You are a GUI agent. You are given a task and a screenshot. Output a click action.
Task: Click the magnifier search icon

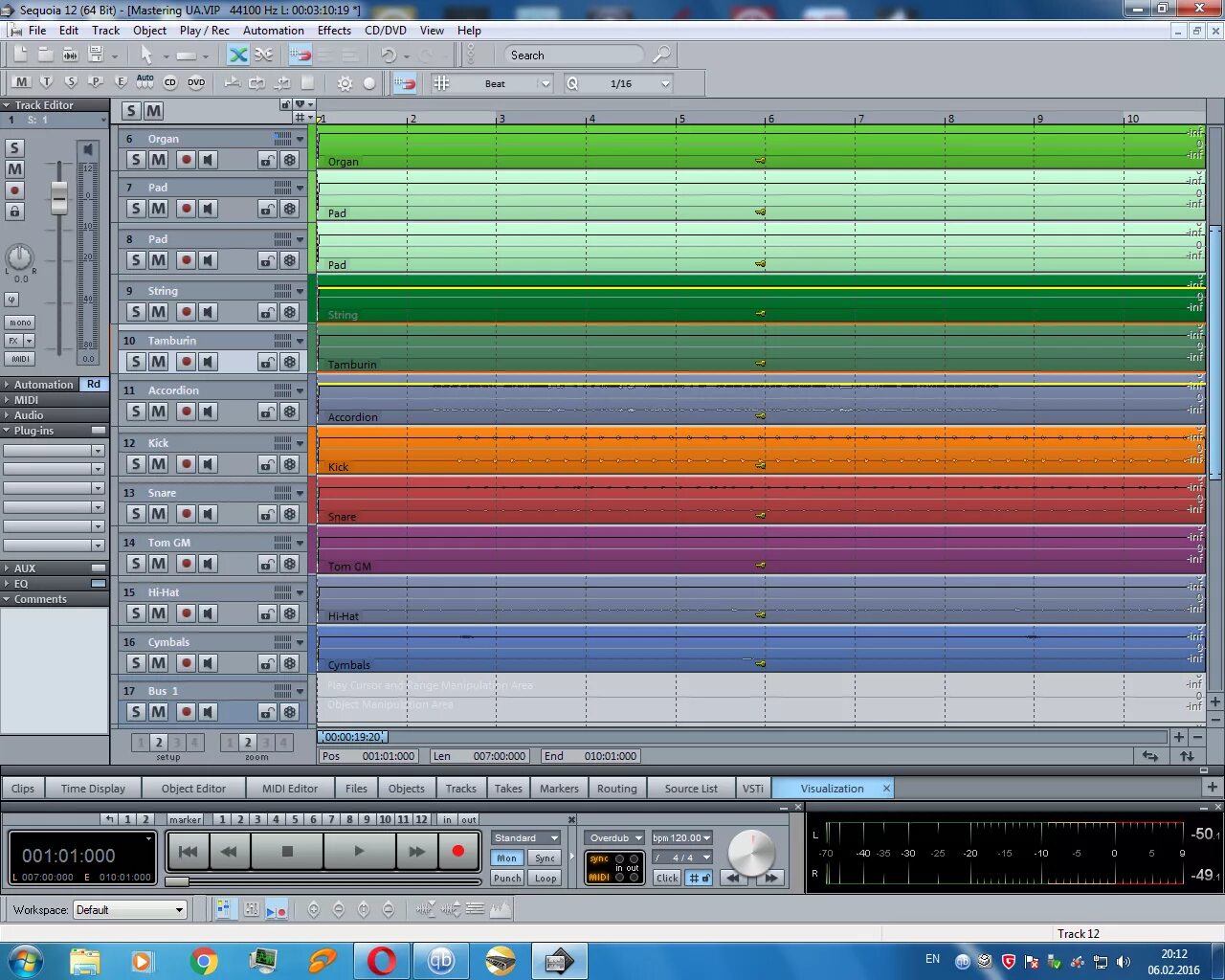[660, 56]
